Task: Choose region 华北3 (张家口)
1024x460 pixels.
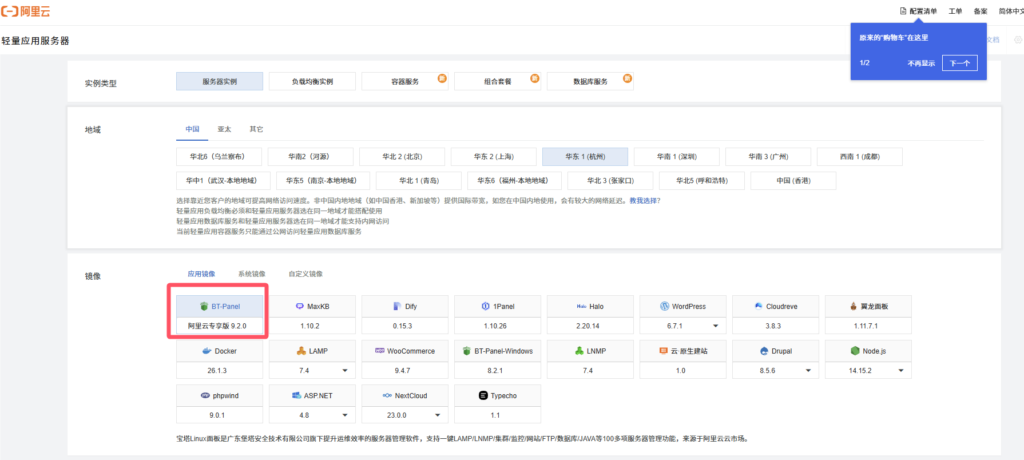Action: tap(611, 180)
